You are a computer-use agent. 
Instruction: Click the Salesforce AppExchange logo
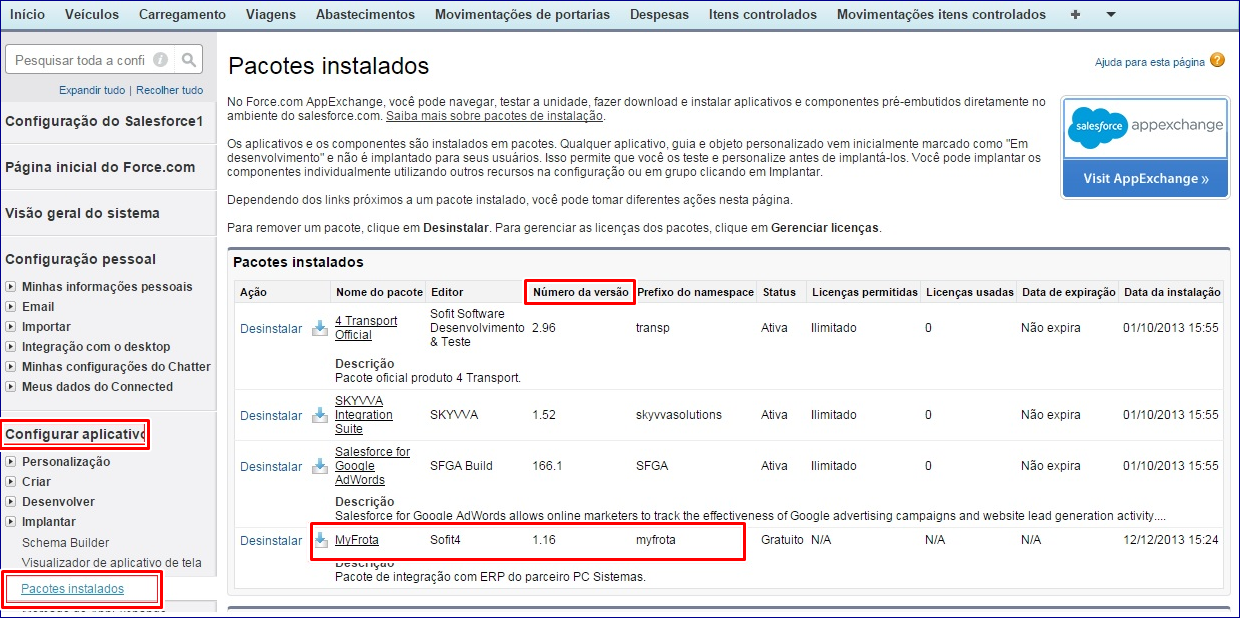(x=1146, y=127)
